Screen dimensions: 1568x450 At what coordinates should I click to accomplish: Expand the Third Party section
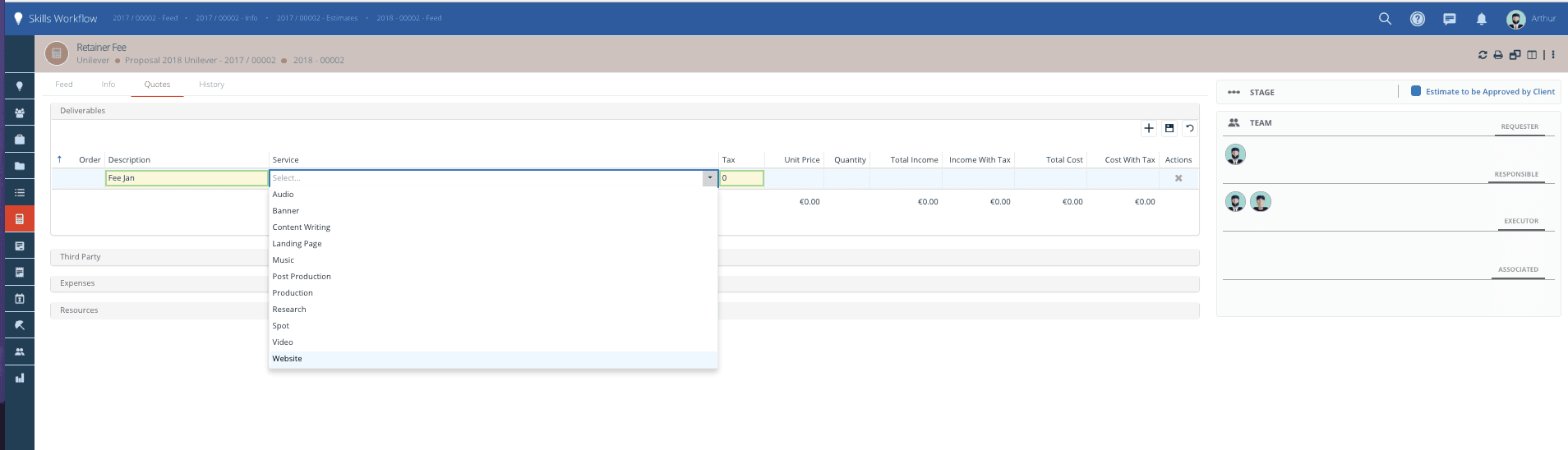pos(81,257)
